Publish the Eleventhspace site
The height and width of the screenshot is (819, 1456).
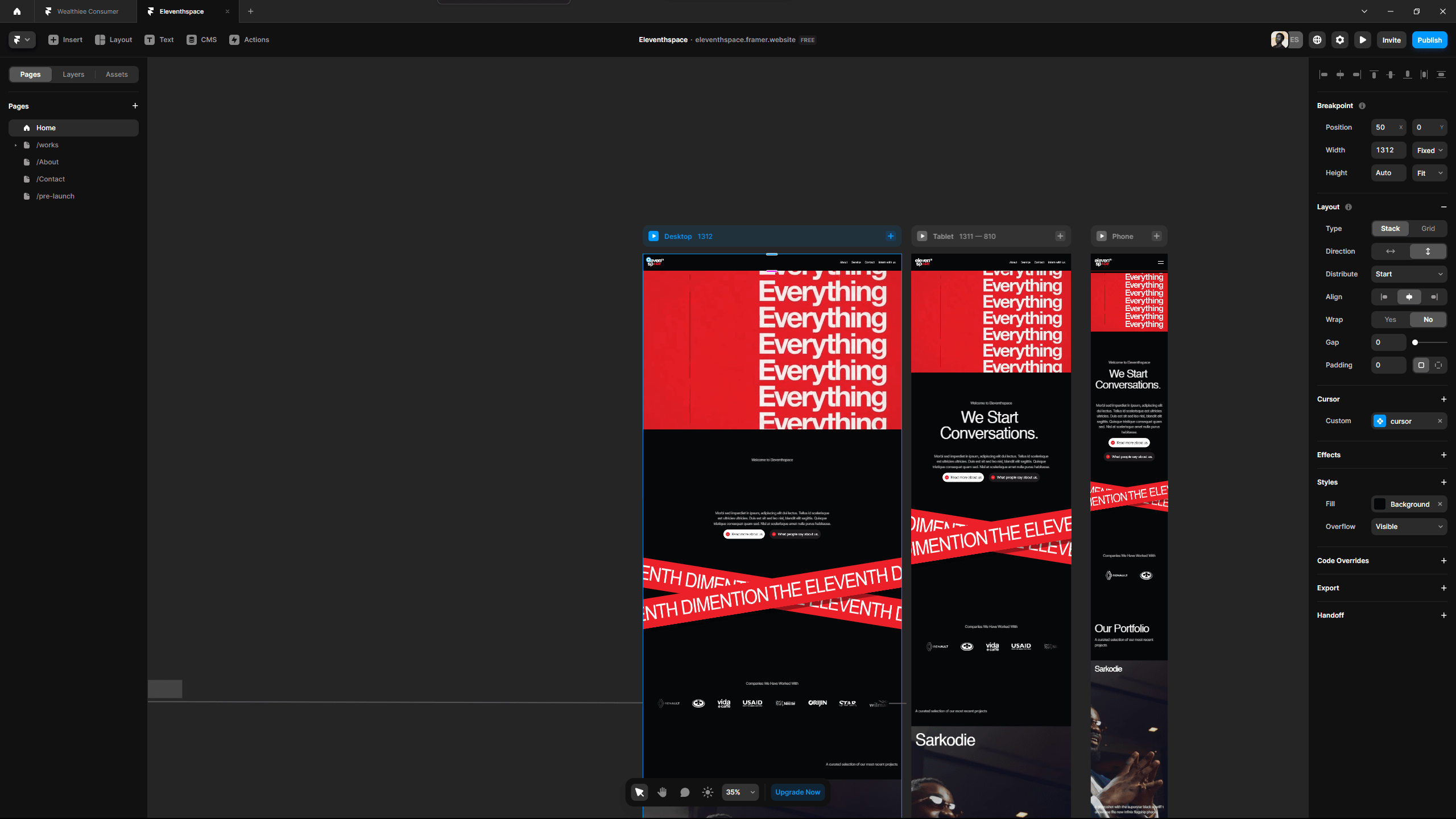tap(1429, 40)
